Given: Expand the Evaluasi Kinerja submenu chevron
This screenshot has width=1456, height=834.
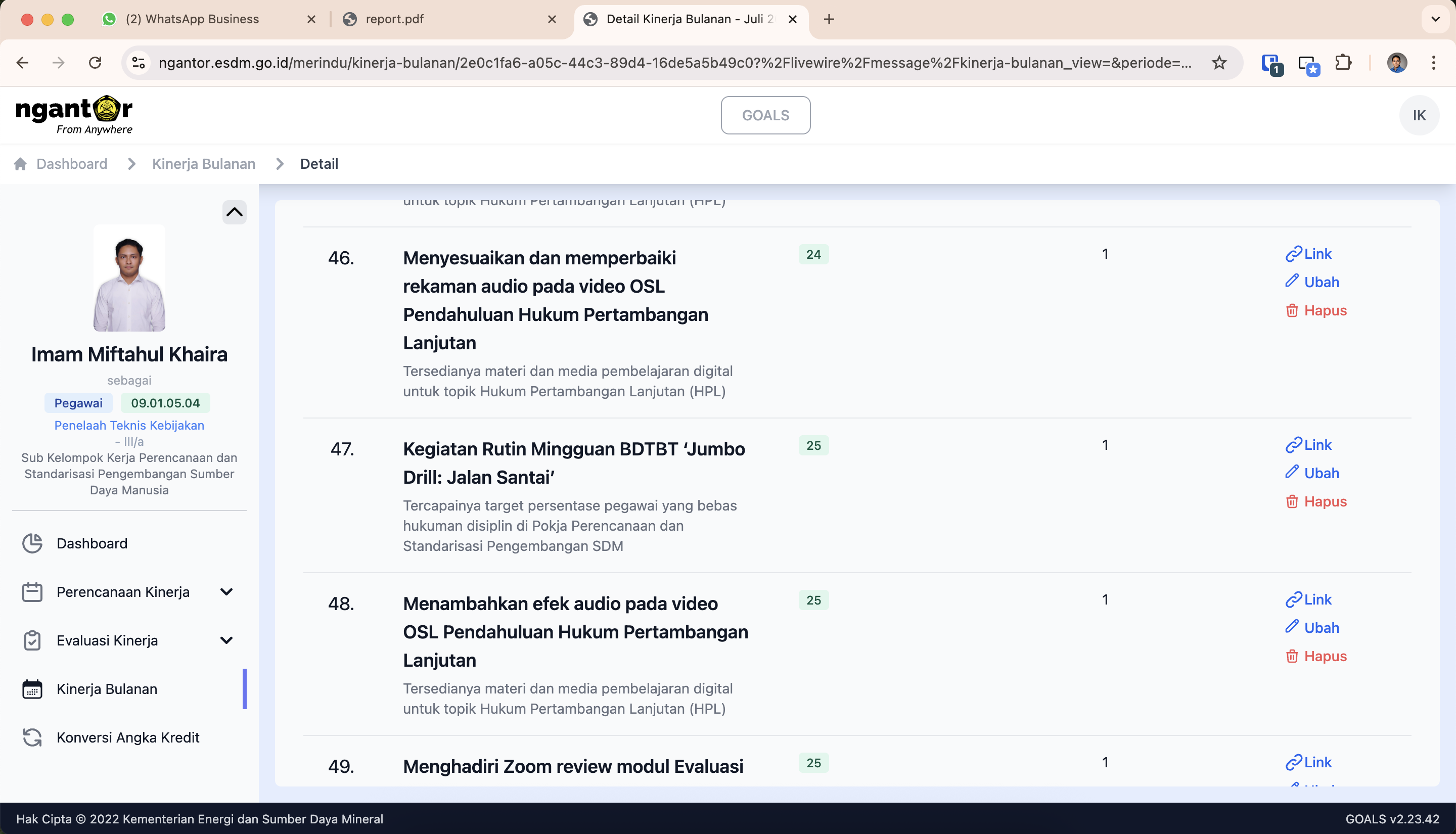Looking at the screenshot, I should 226,640.
